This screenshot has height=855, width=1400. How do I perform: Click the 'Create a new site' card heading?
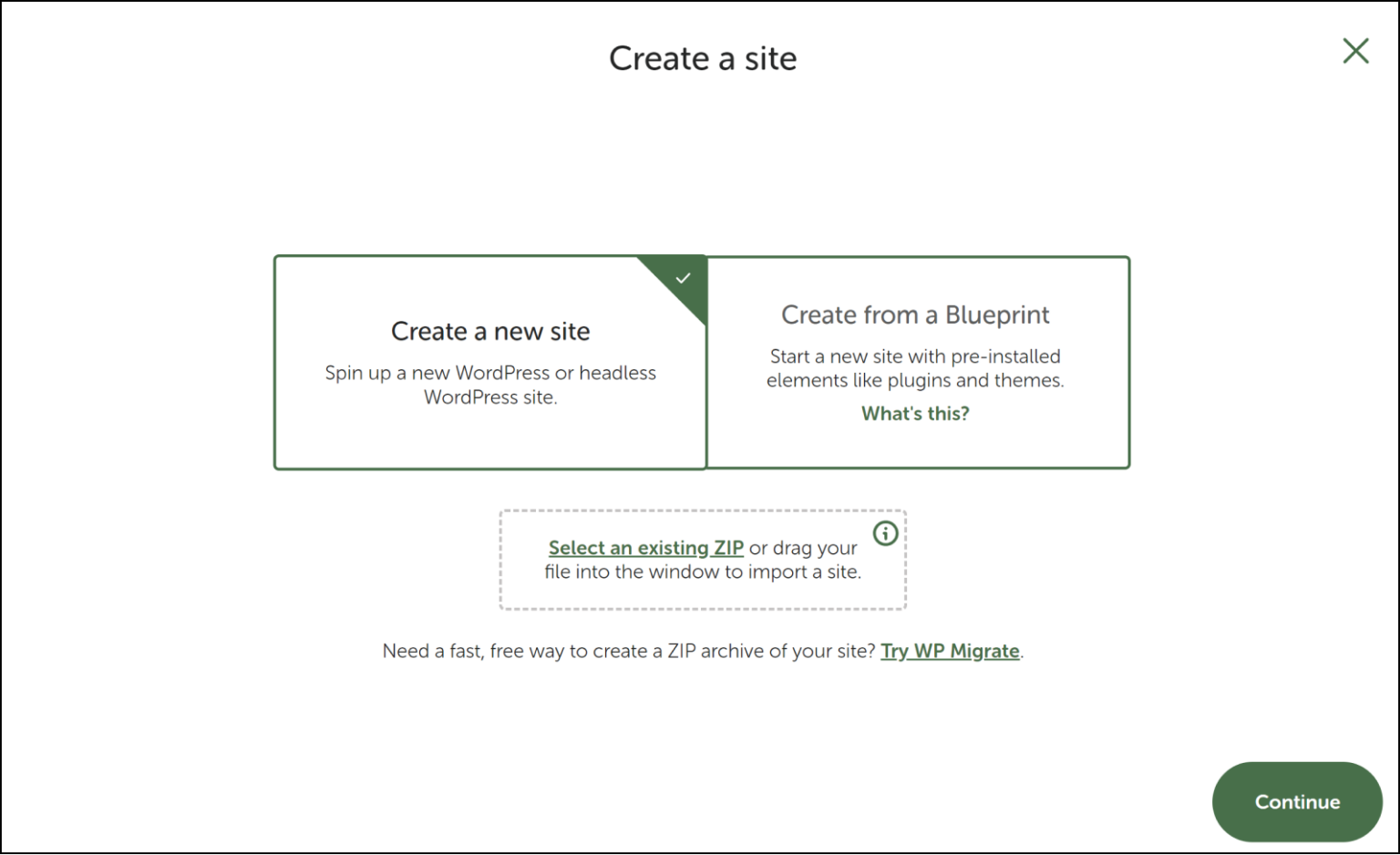(x=489, y=331)
